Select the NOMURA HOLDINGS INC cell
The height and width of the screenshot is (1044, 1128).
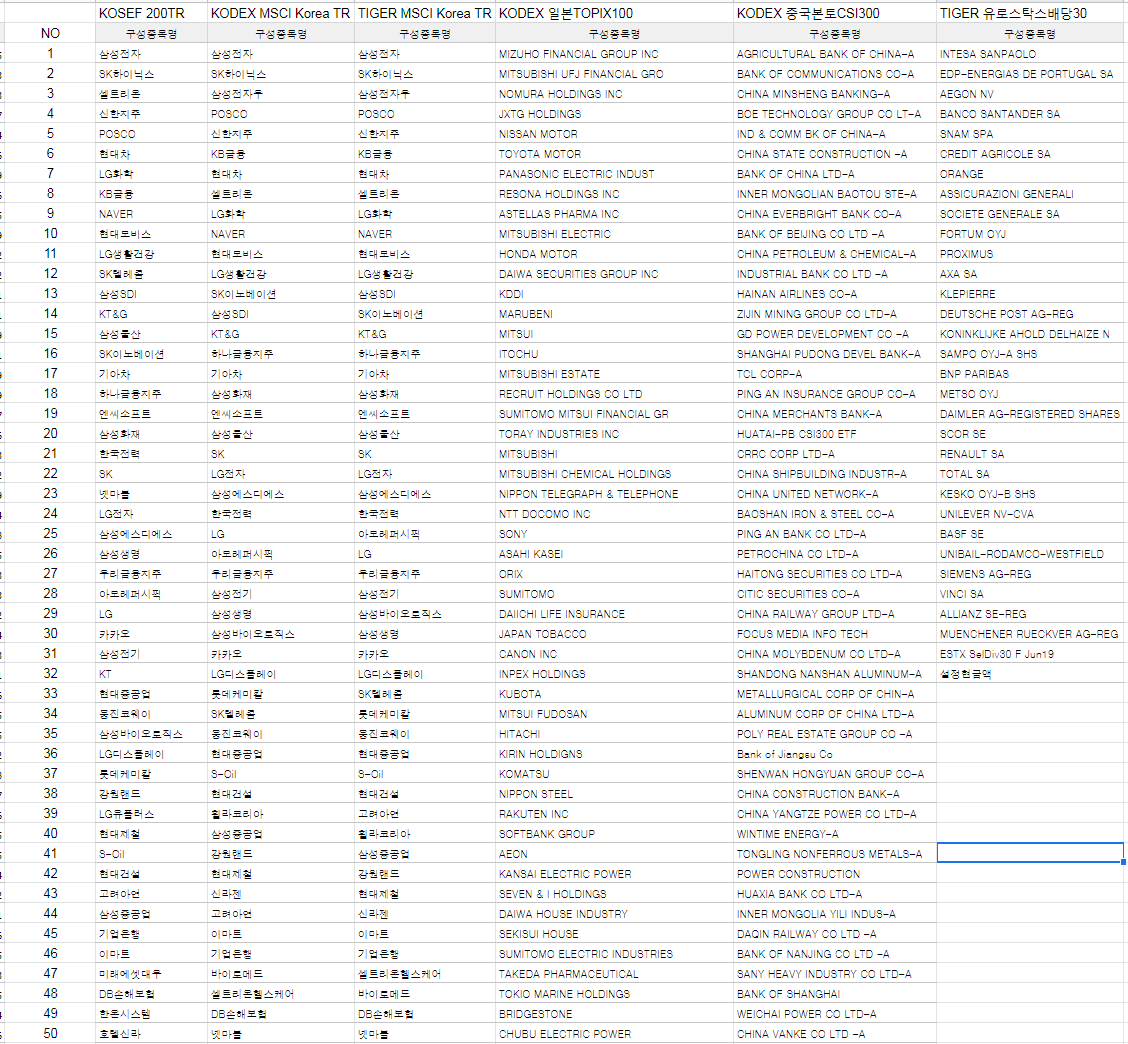[x=614, y=94]
